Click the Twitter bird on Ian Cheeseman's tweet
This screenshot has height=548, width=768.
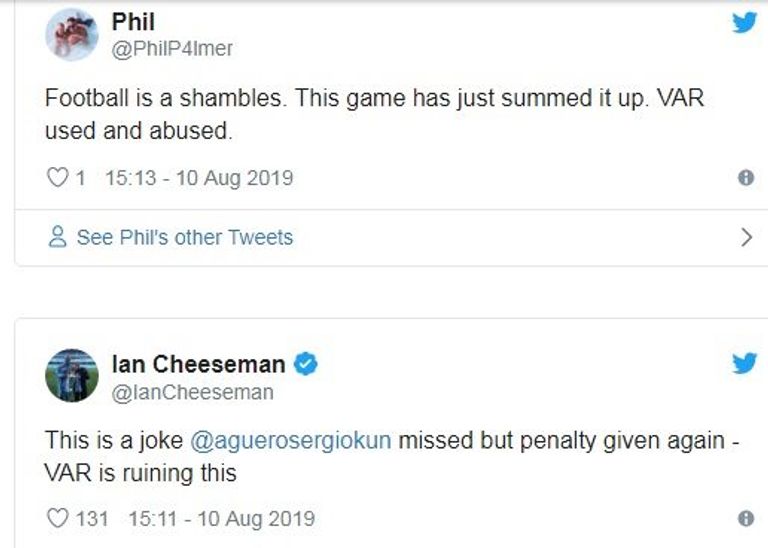[744, 363]
